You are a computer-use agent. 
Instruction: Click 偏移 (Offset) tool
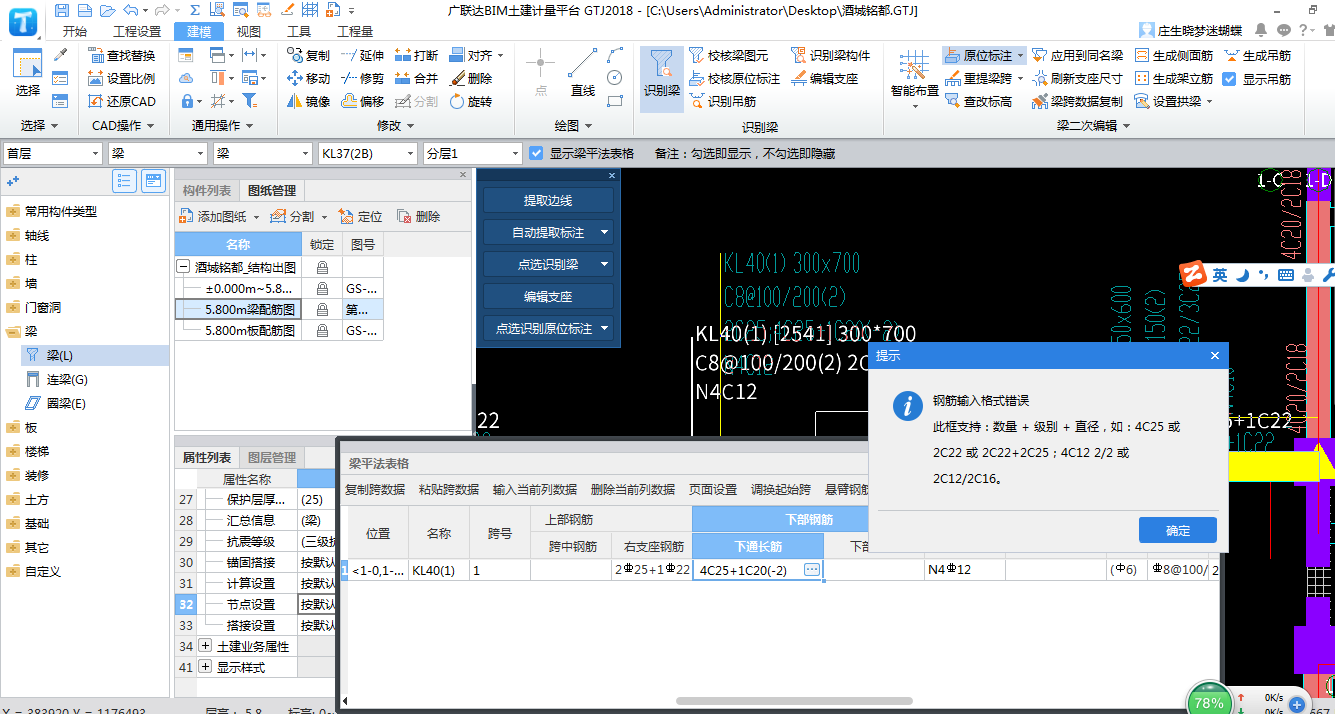(362, 101)
